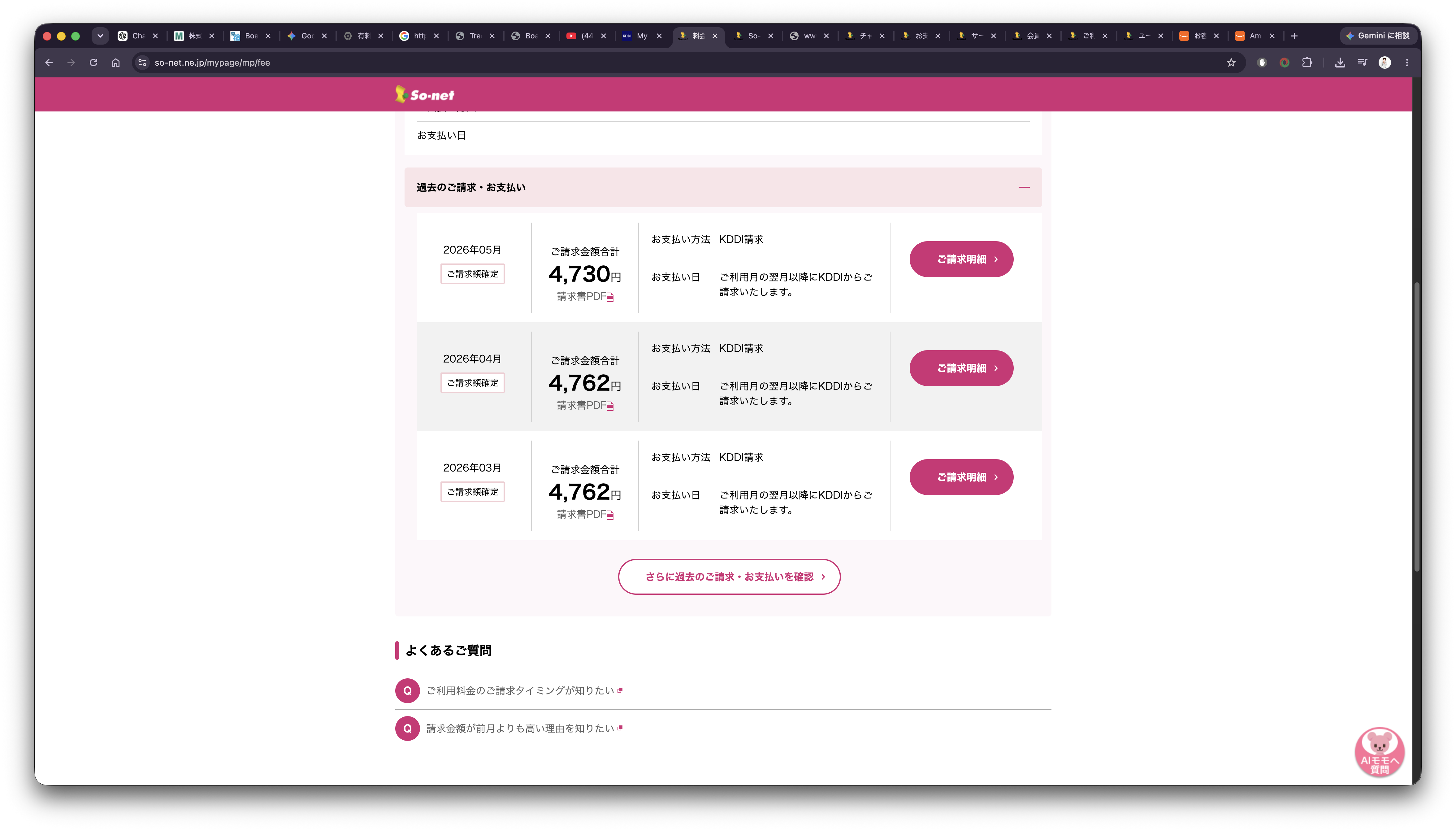This screenshot has height=831, width=1456.
Task: Go forward with the browser forward arrow
Action: 71,63
